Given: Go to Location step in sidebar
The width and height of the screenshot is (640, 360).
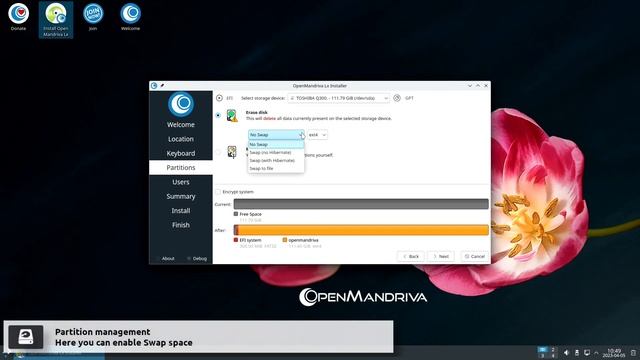Looking at the screenshot, I should coord(181,139).
